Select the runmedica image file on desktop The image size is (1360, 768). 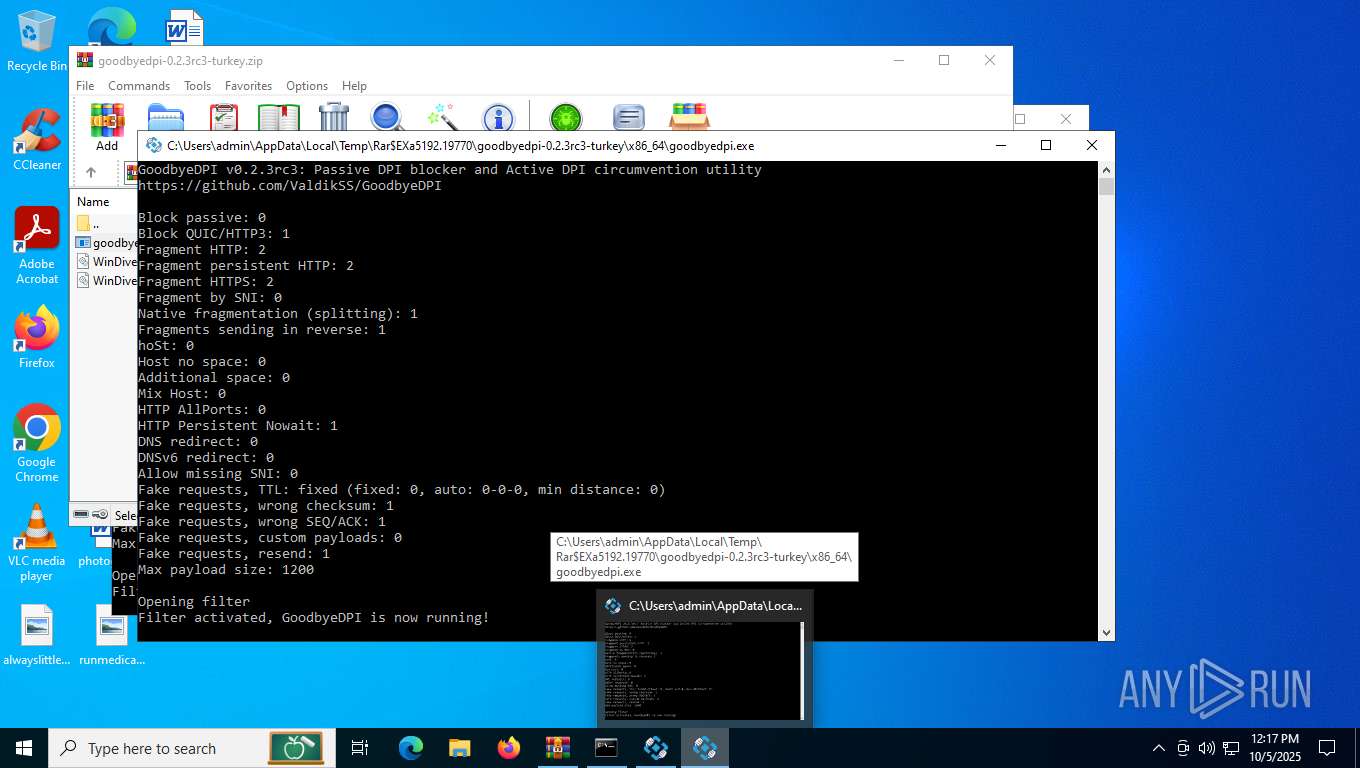tap(112, 636)
